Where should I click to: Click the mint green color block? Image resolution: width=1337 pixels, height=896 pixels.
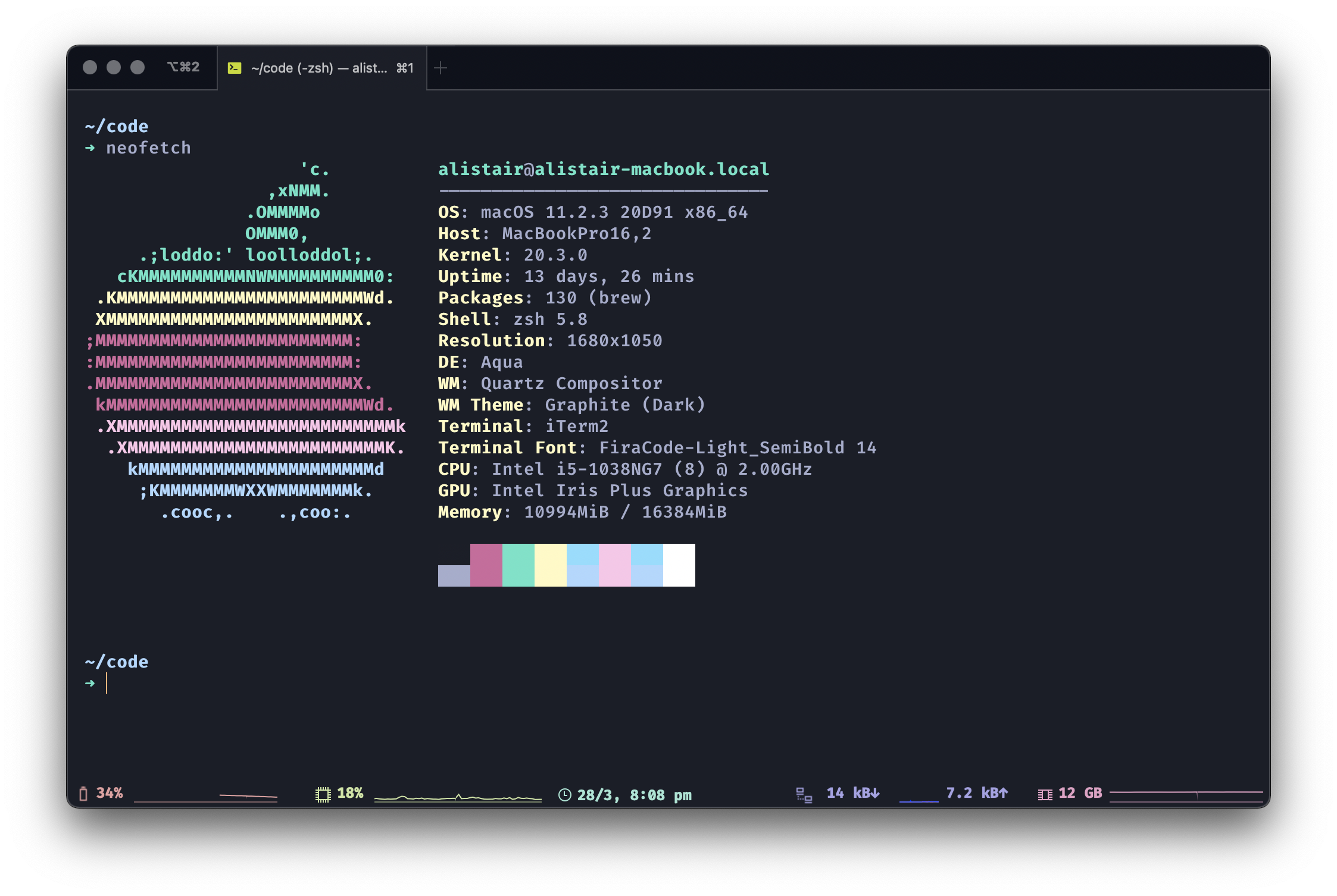518,565
